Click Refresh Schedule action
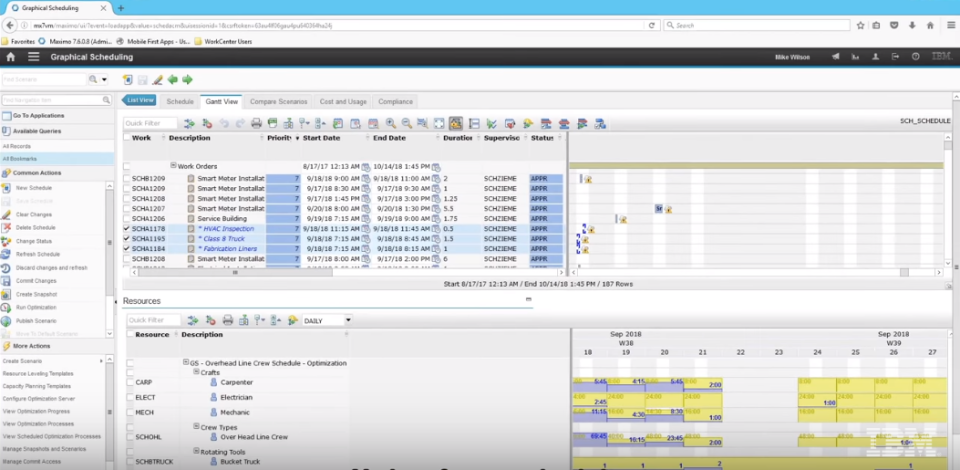This screenshot has width=960, height=470. pyautogui.click(x=38, y=254)
